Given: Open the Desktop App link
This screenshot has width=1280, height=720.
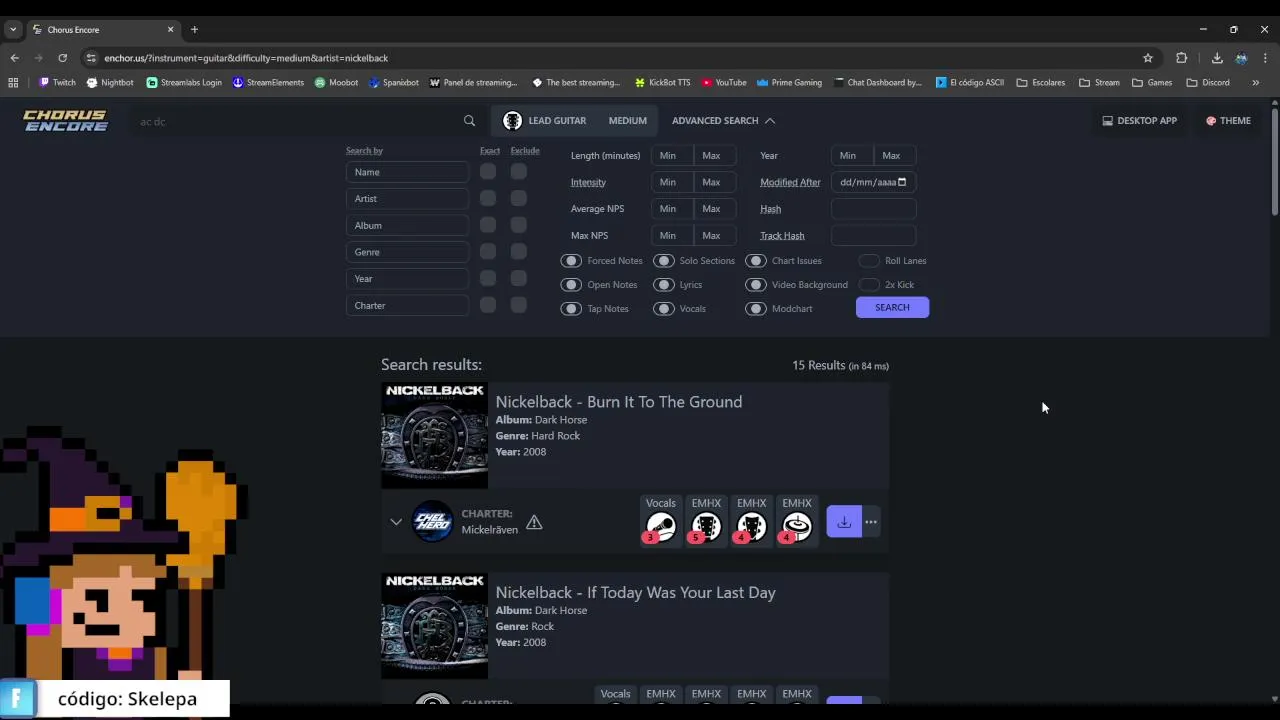Looking at the screenshot, I should tap(1139, 121).
